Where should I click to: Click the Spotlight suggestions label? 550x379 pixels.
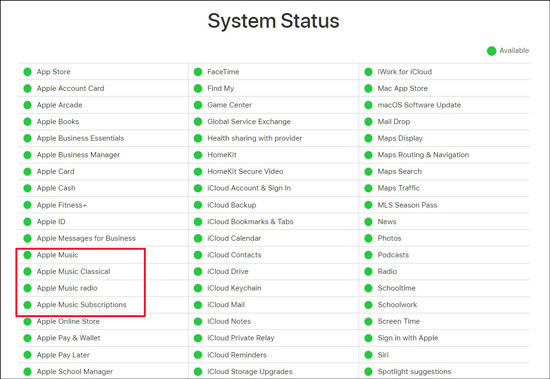414,372
